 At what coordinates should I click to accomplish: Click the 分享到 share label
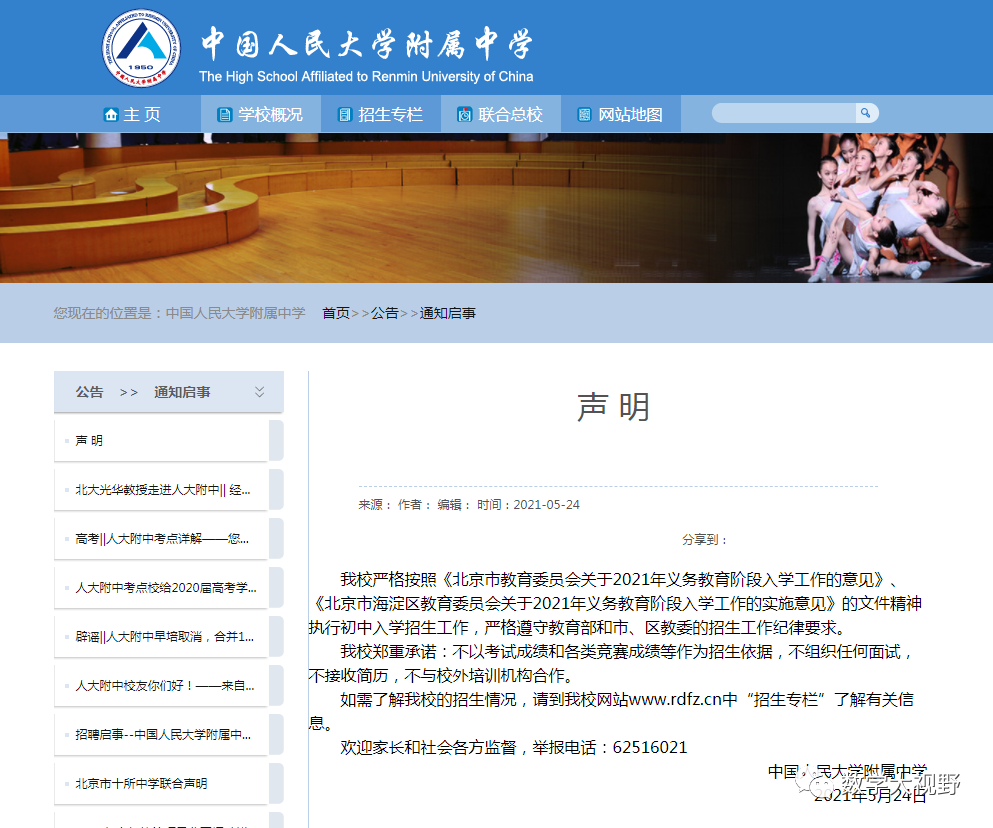click(x=704, y=540)
